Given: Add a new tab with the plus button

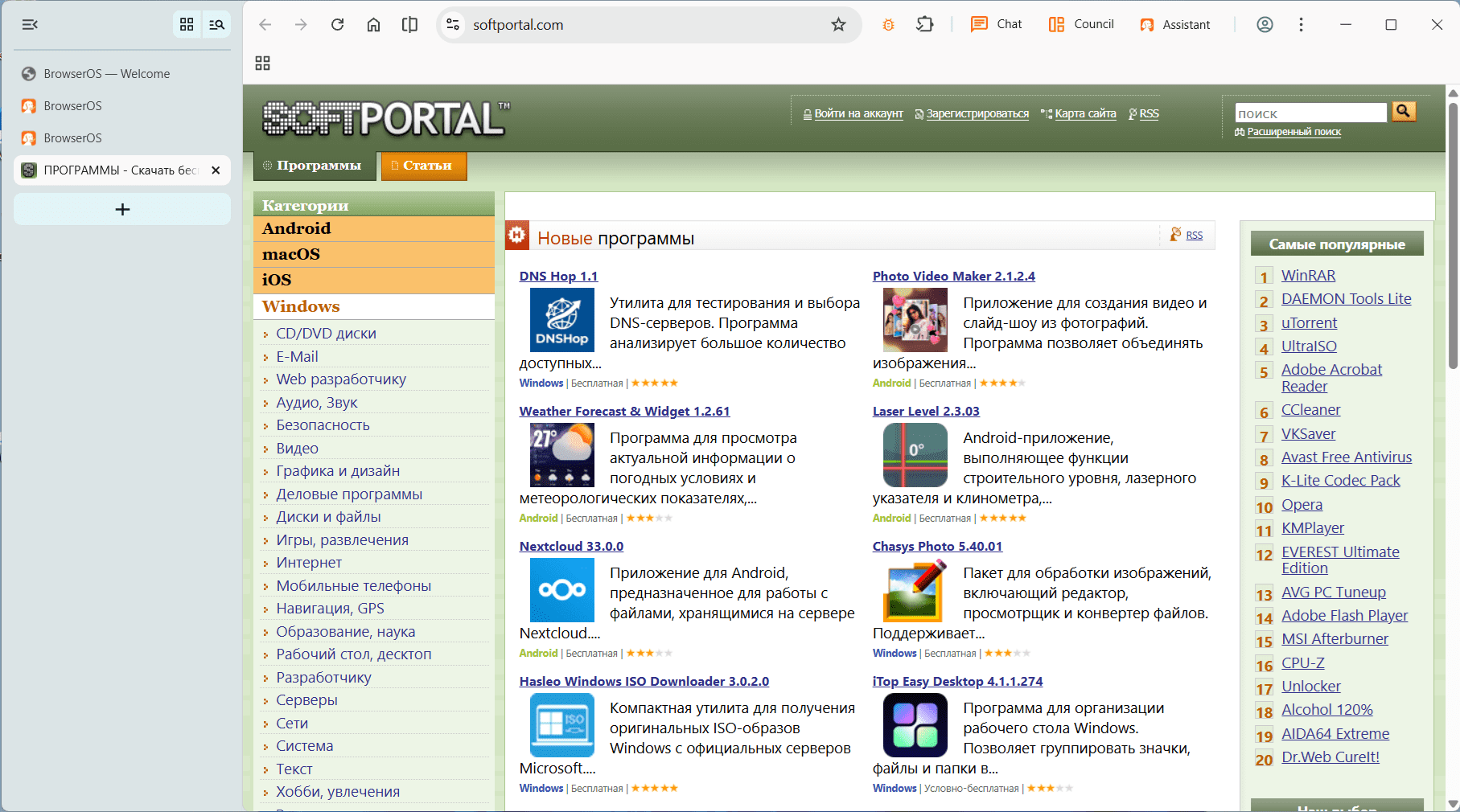Looking at the screenshot, I should click(122, 209).
